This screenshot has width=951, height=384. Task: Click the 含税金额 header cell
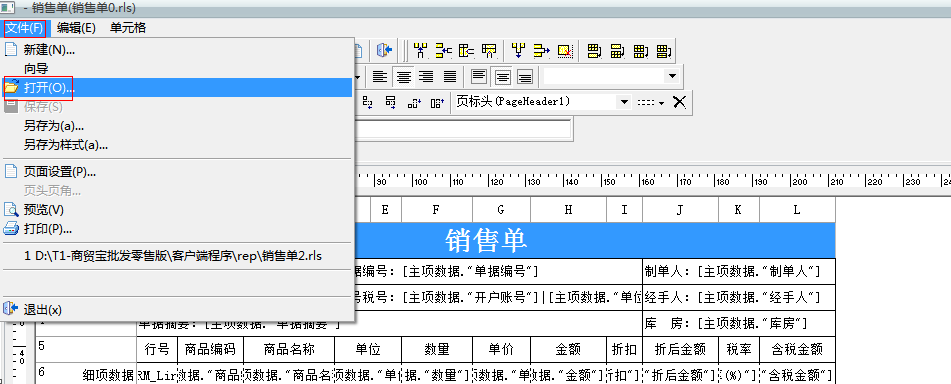tap(797, 349)
